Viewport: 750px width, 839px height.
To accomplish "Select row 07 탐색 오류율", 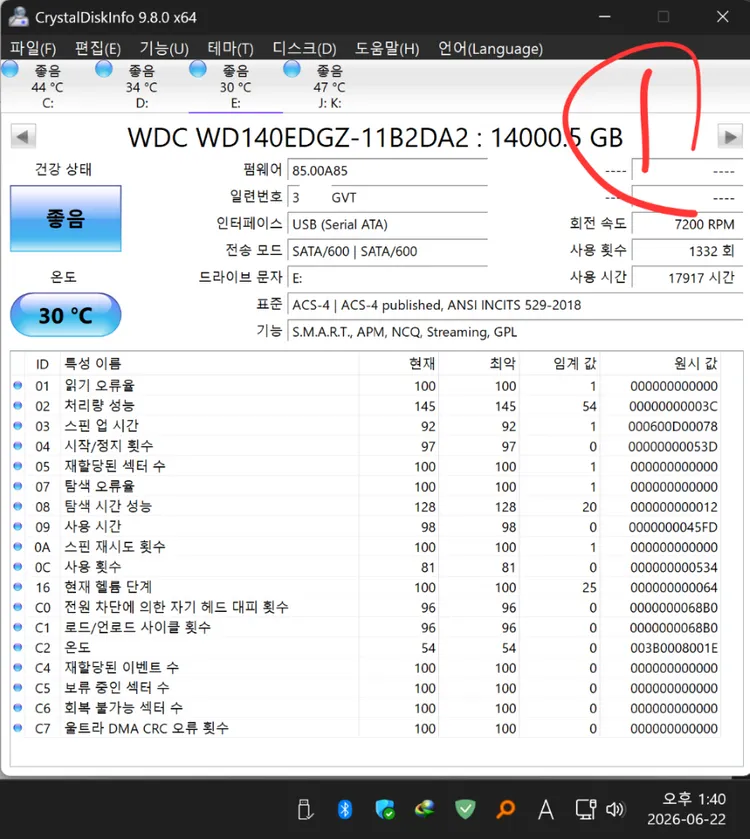I will (366, 487).
